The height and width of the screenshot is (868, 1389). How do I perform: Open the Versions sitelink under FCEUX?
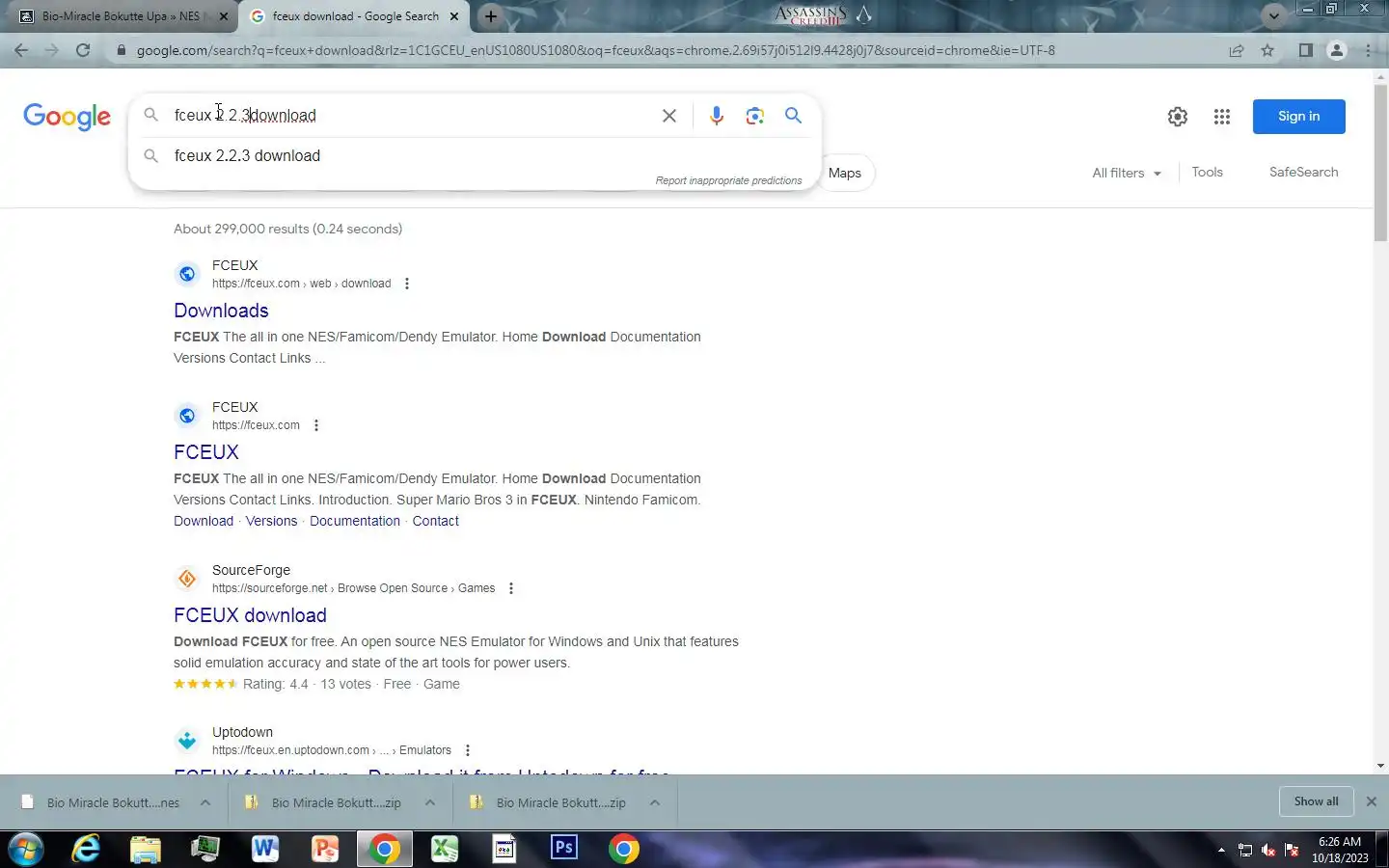tap(271, 521)
